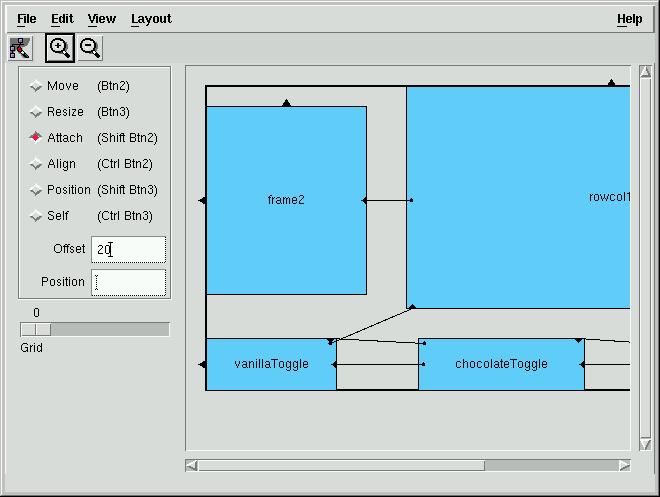Click the left attachment arrow of vanillaToggle
This screenshot has width=660, height=497.
(202, 364)
